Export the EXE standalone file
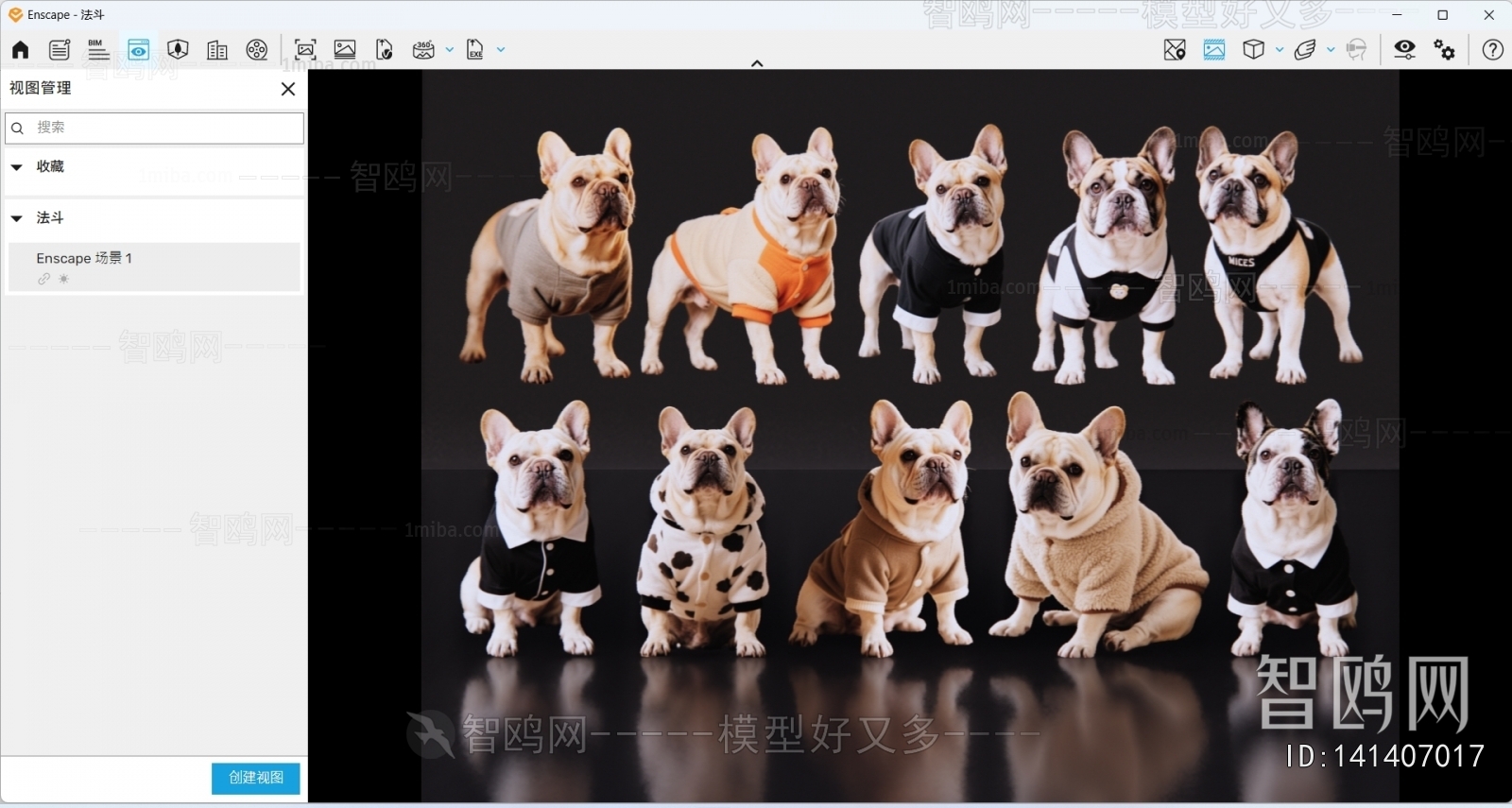Image resolution: width=1512 pixels, height=808 pixels. [x=474, y=50]
